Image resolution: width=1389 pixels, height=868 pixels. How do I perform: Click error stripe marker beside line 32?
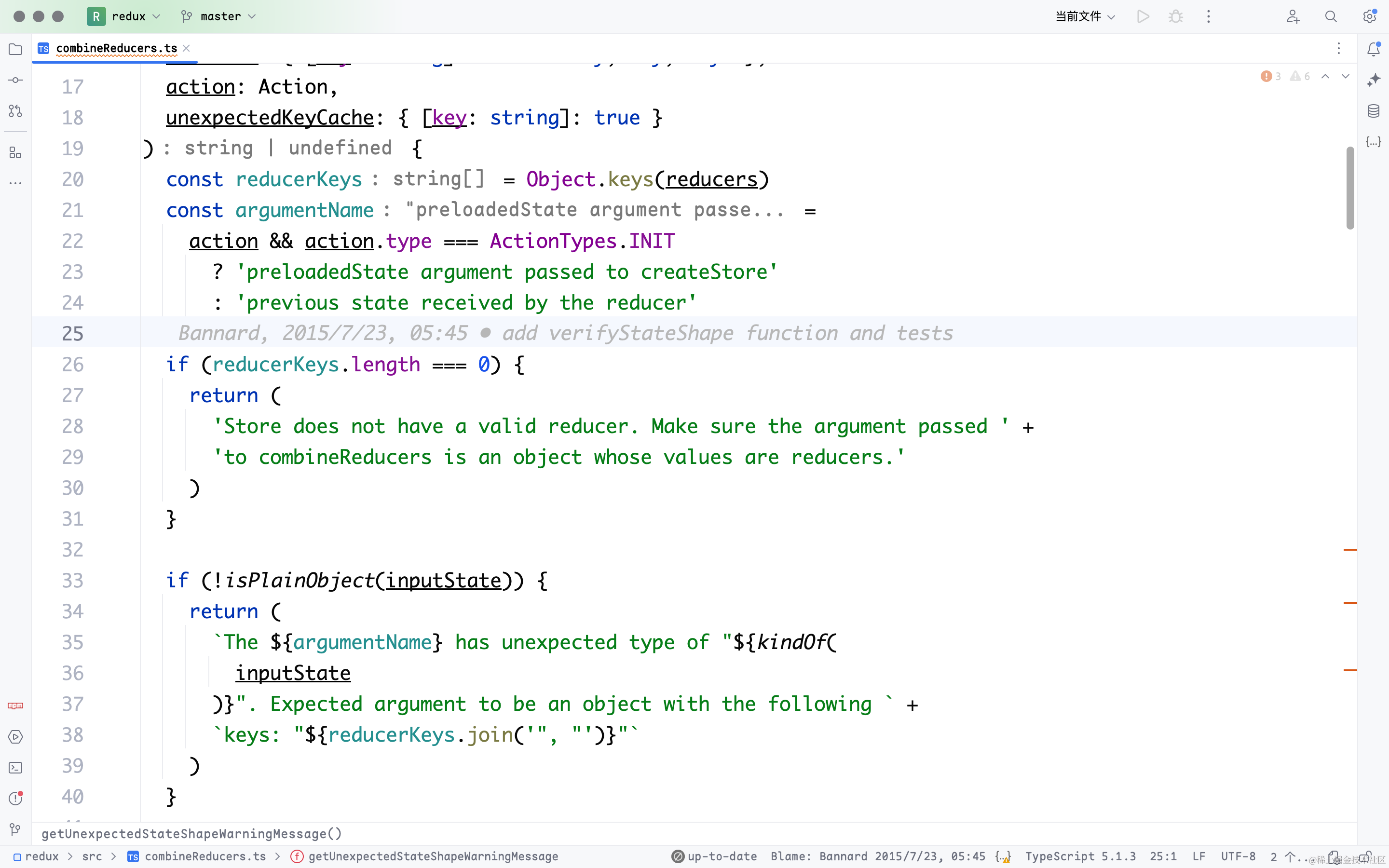pos(1350,550)
